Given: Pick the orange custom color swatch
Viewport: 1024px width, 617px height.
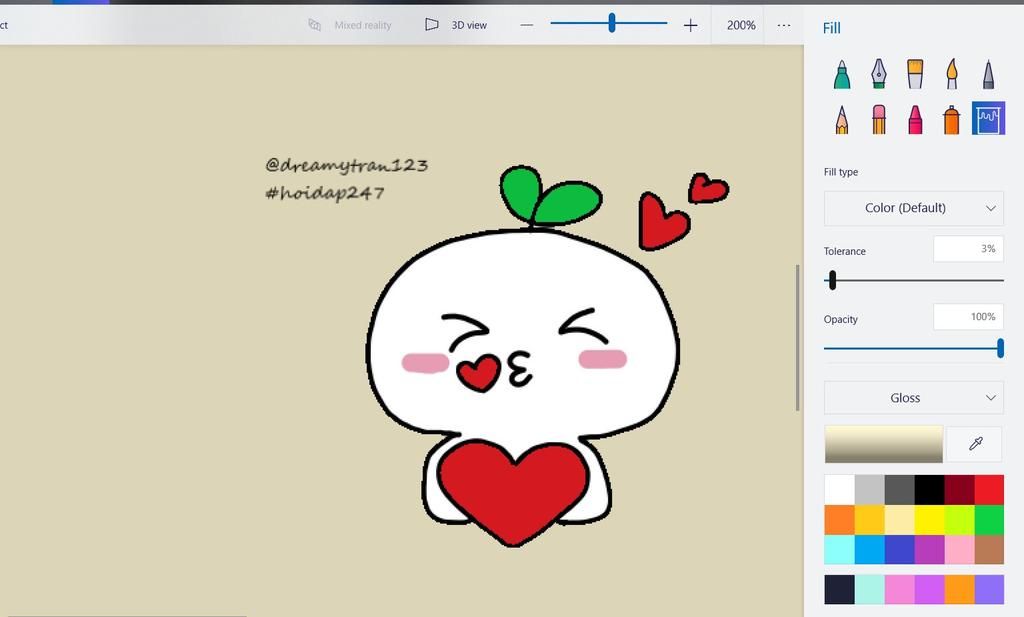Looking at the screenshot, I should click(x=959, y=590).
